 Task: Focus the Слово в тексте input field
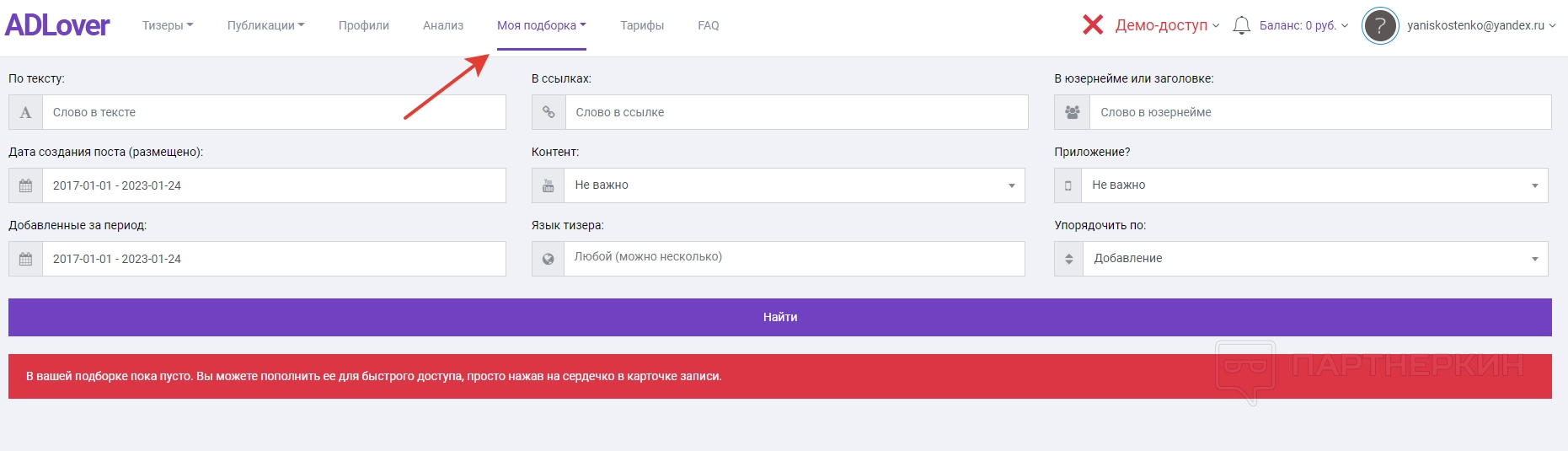[x=274, y=112]
